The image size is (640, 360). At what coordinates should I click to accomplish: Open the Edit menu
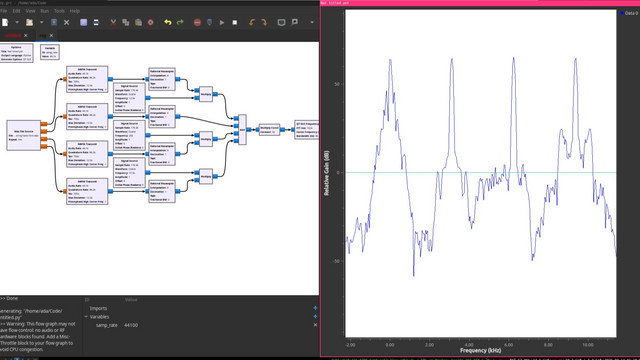(x=16, y=11)
